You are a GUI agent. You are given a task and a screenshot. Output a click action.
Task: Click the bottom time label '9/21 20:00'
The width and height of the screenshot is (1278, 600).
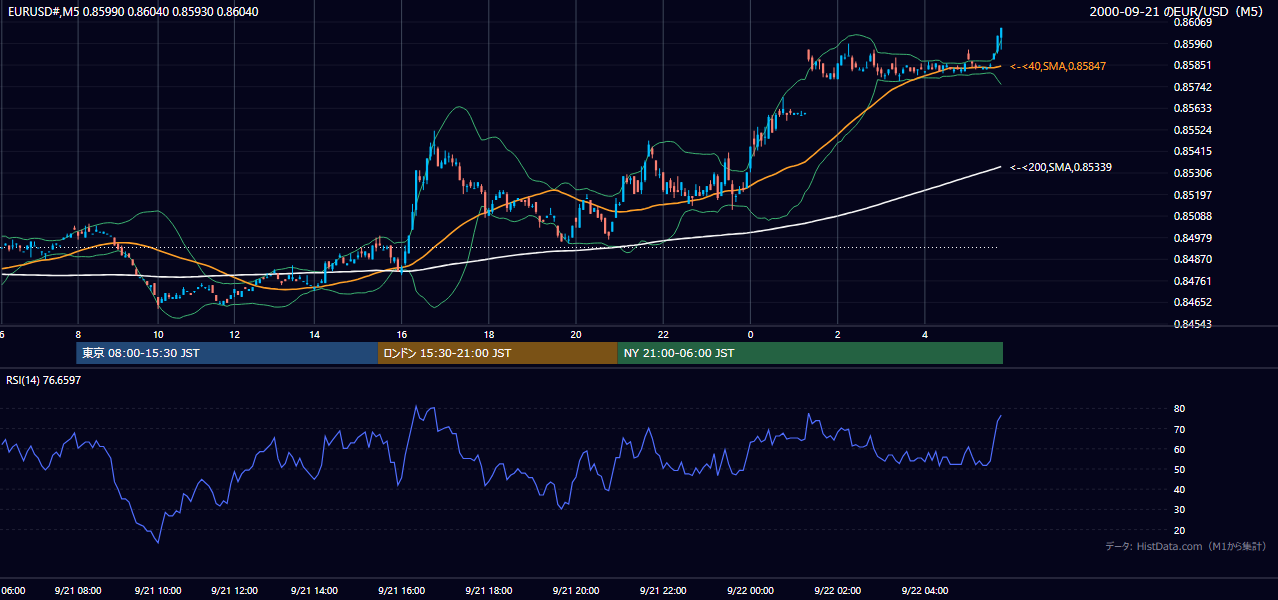[x=575, y=590]
